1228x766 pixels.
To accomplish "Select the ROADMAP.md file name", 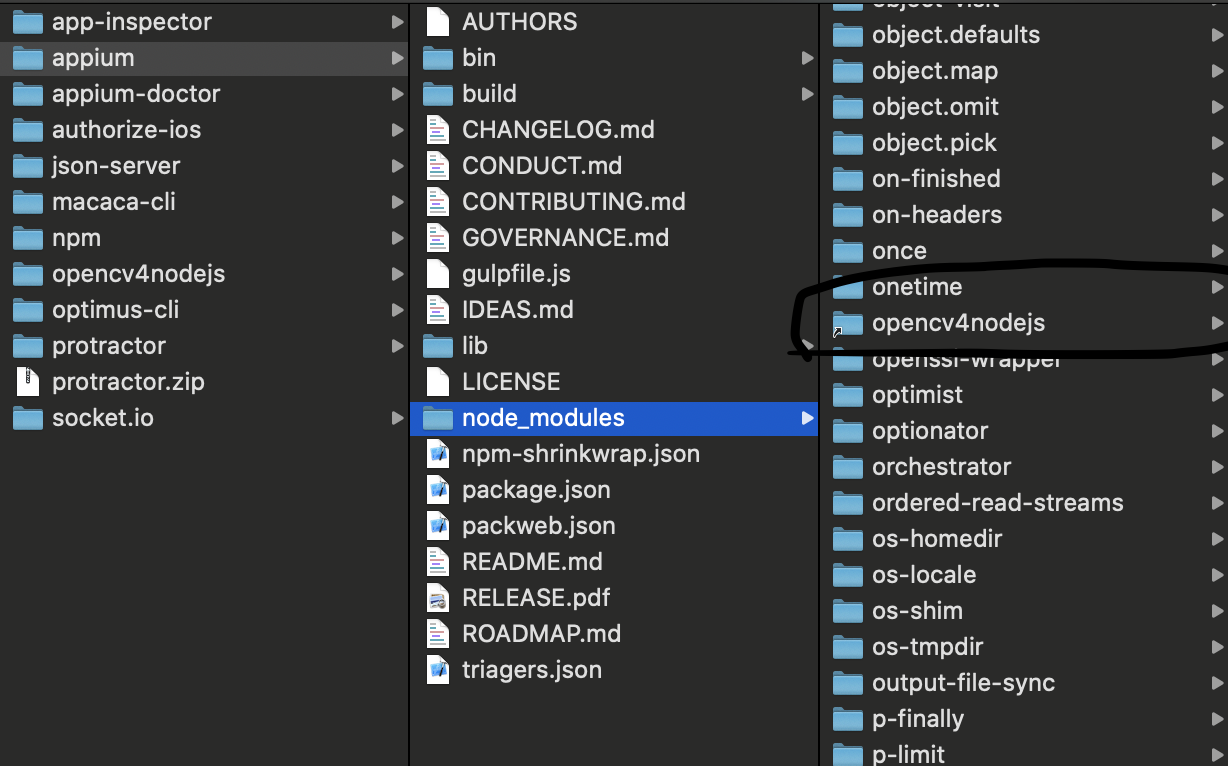I will click(x=541, y=634).
